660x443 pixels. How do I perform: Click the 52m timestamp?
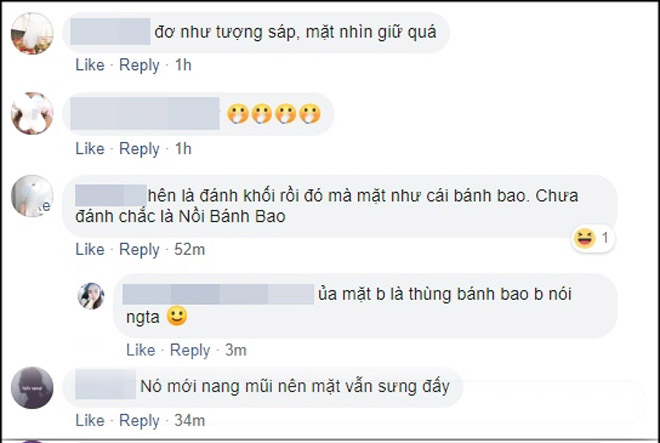(x=189, y=249)
